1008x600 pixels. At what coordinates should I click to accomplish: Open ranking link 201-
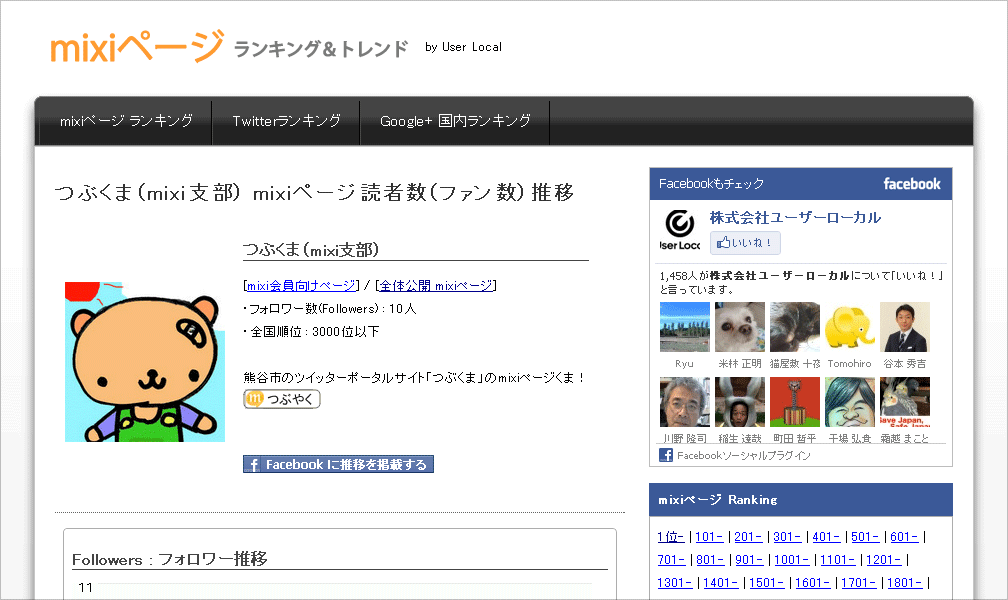pos(748,536)
